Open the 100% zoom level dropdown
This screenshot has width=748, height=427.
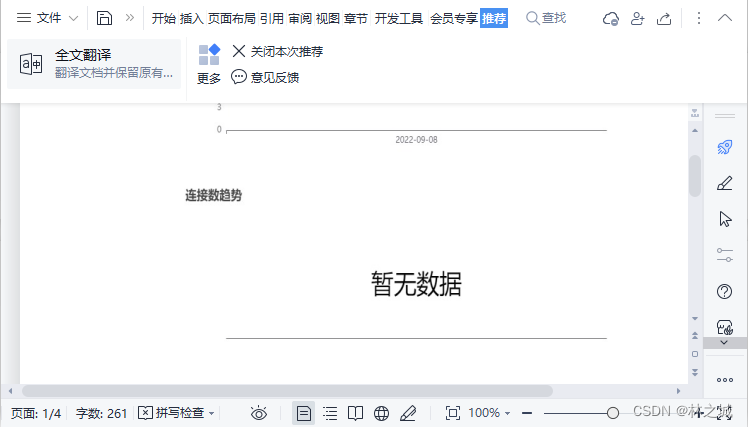coord(489,413)
